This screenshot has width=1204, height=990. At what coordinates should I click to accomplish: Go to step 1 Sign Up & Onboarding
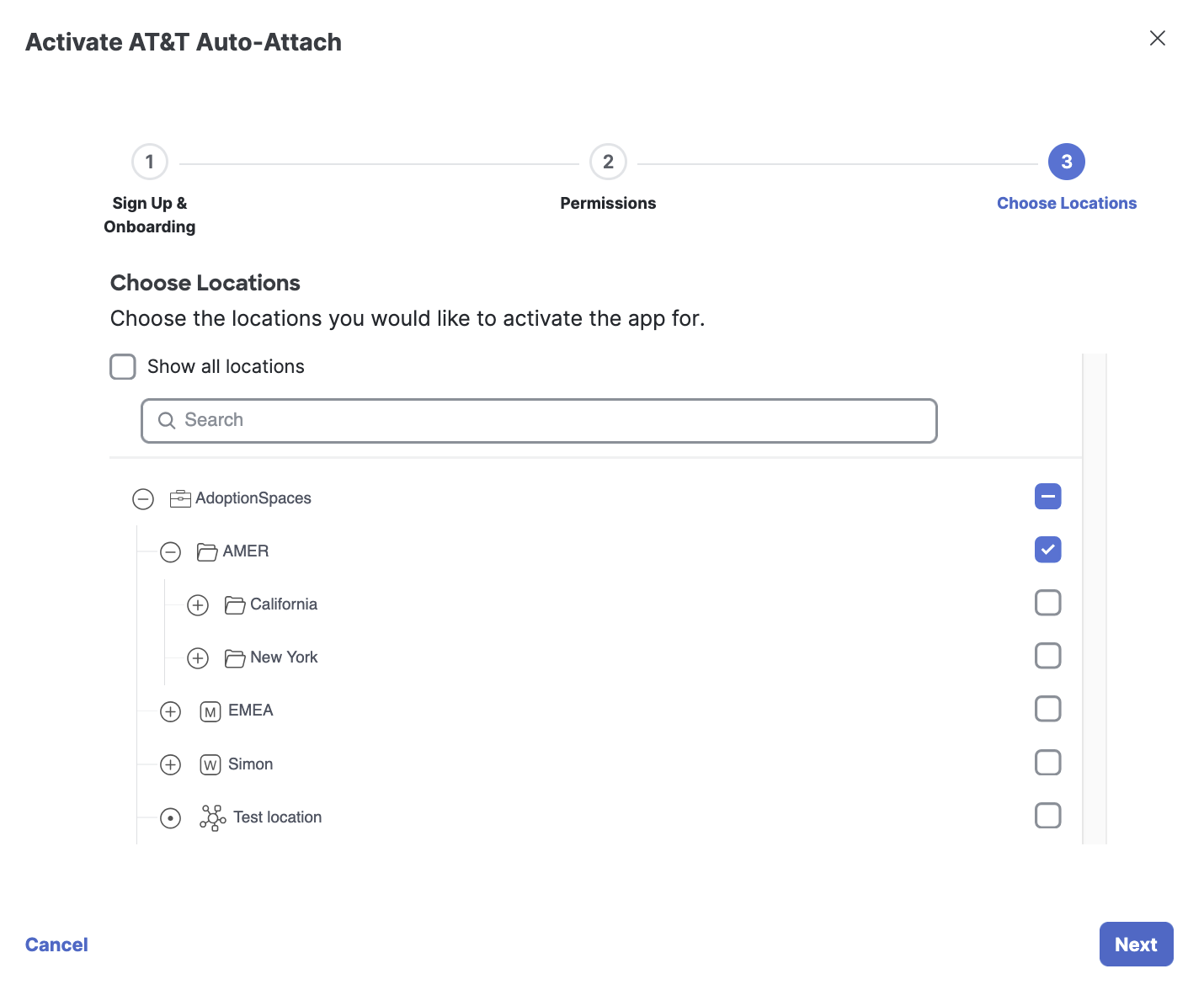click(150, 162)
